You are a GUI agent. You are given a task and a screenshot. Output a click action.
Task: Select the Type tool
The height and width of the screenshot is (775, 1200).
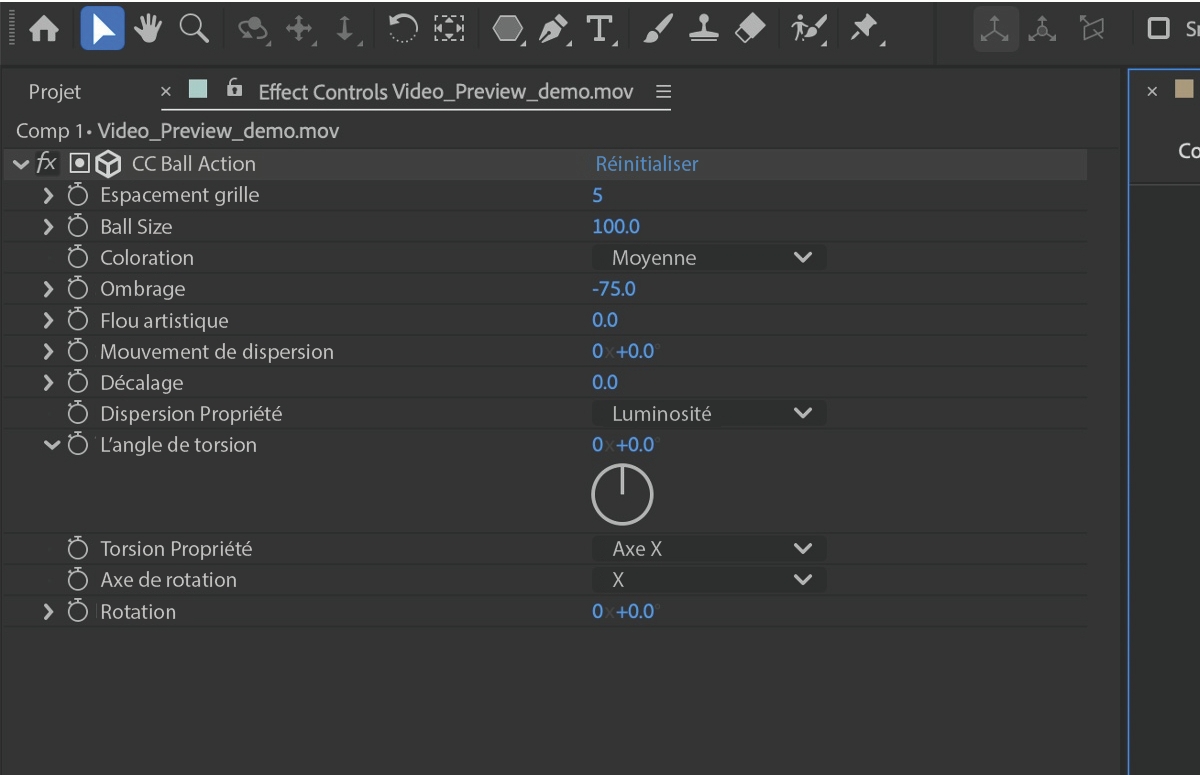(x=600, y=28)
